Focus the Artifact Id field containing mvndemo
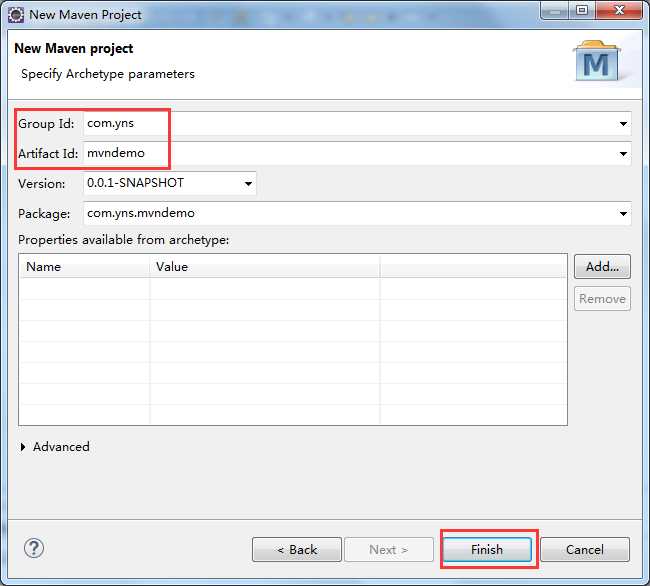The height and width of the screenshot is (586, 650). coord(357,153)
